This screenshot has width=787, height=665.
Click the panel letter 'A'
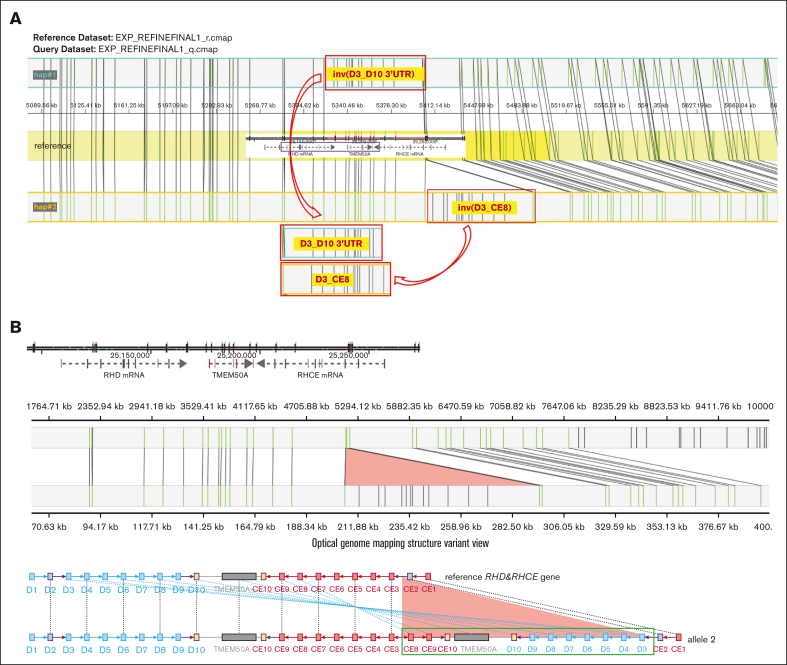[x=16, y=19]
